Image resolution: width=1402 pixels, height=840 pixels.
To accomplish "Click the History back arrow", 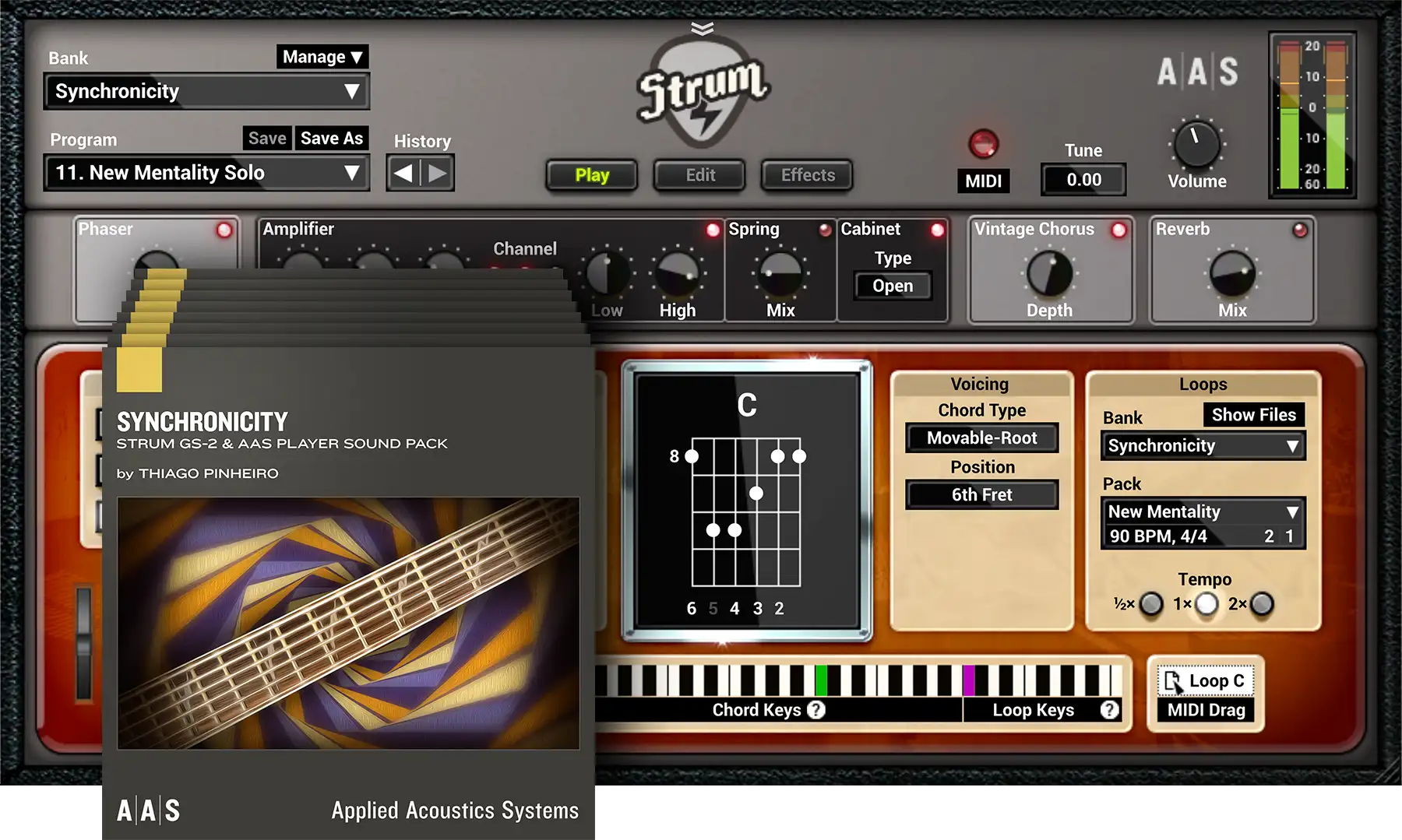I will point(403,172).
